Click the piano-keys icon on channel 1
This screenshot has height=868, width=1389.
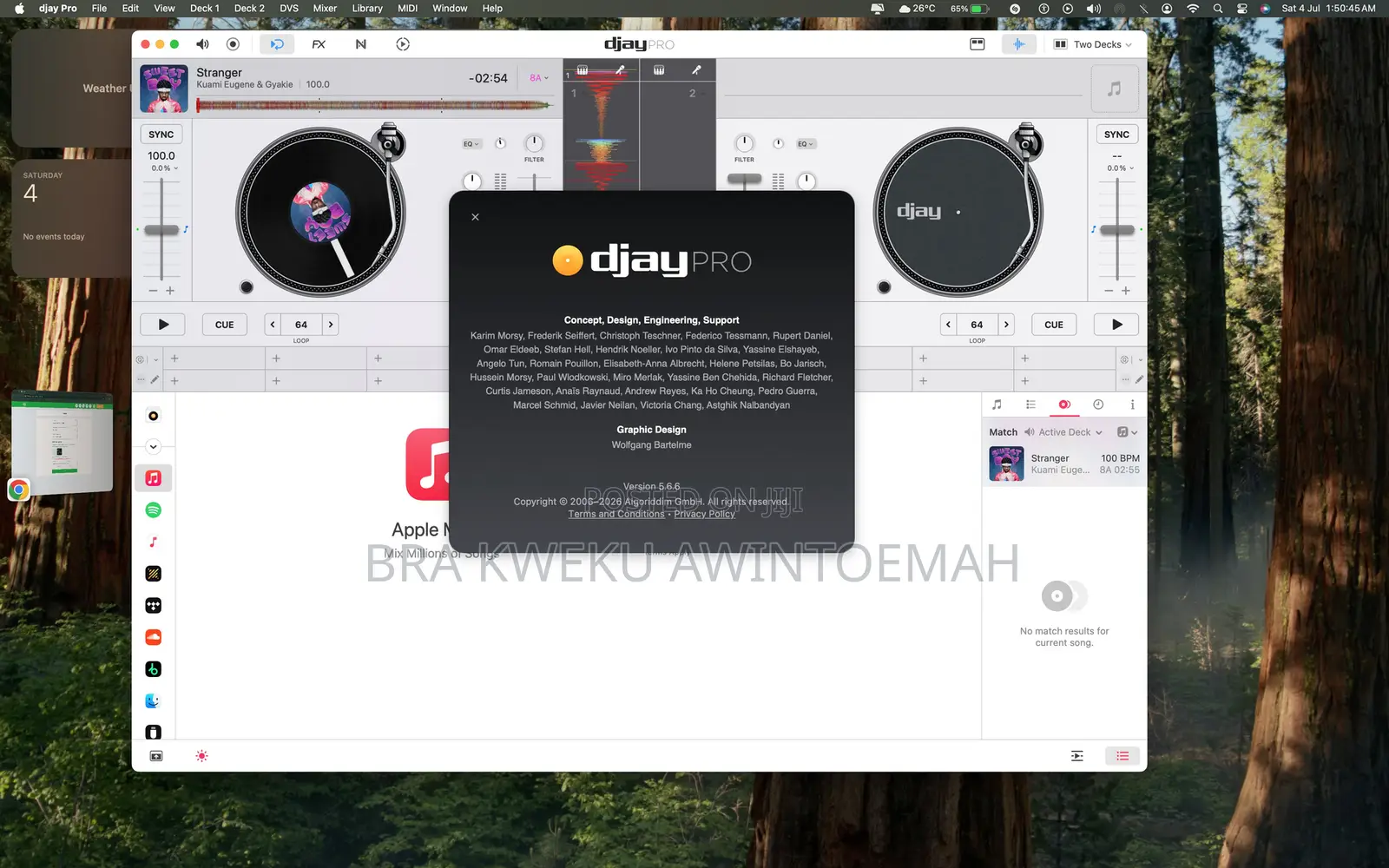(583, 70)
